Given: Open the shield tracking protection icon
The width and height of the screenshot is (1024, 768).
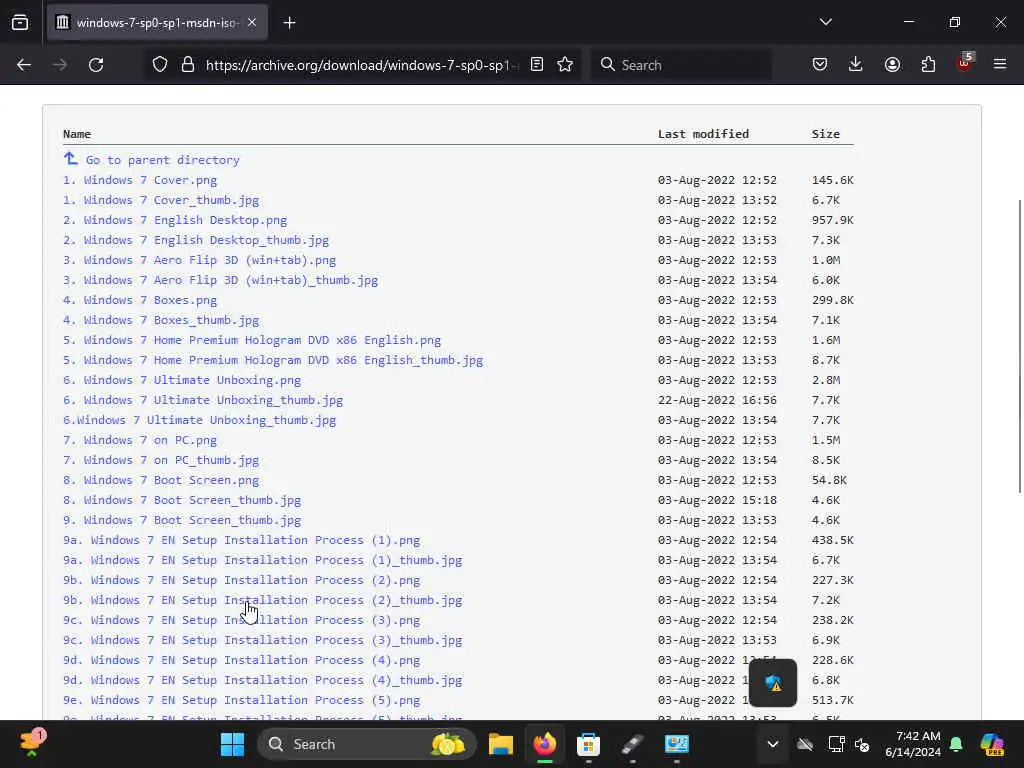Looking at the screenshot, I should click(x=160, y=65).
